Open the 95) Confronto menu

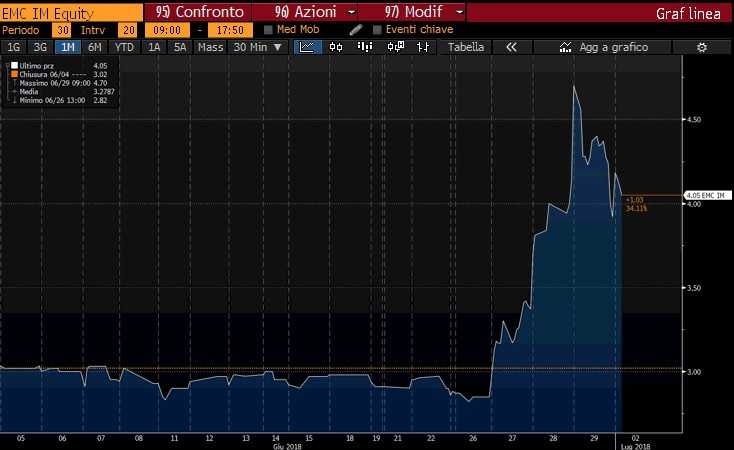coord(198,12)
